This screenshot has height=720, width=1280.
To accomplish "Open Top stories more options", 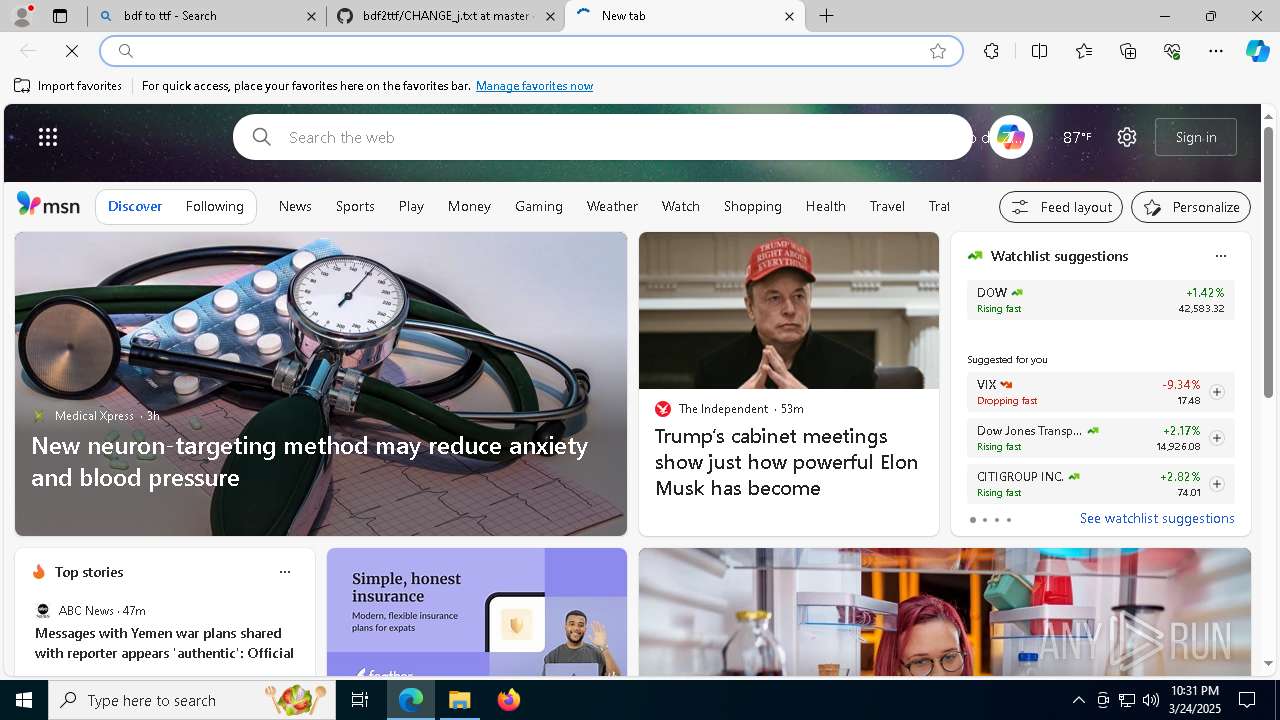I will coord(285,572).
